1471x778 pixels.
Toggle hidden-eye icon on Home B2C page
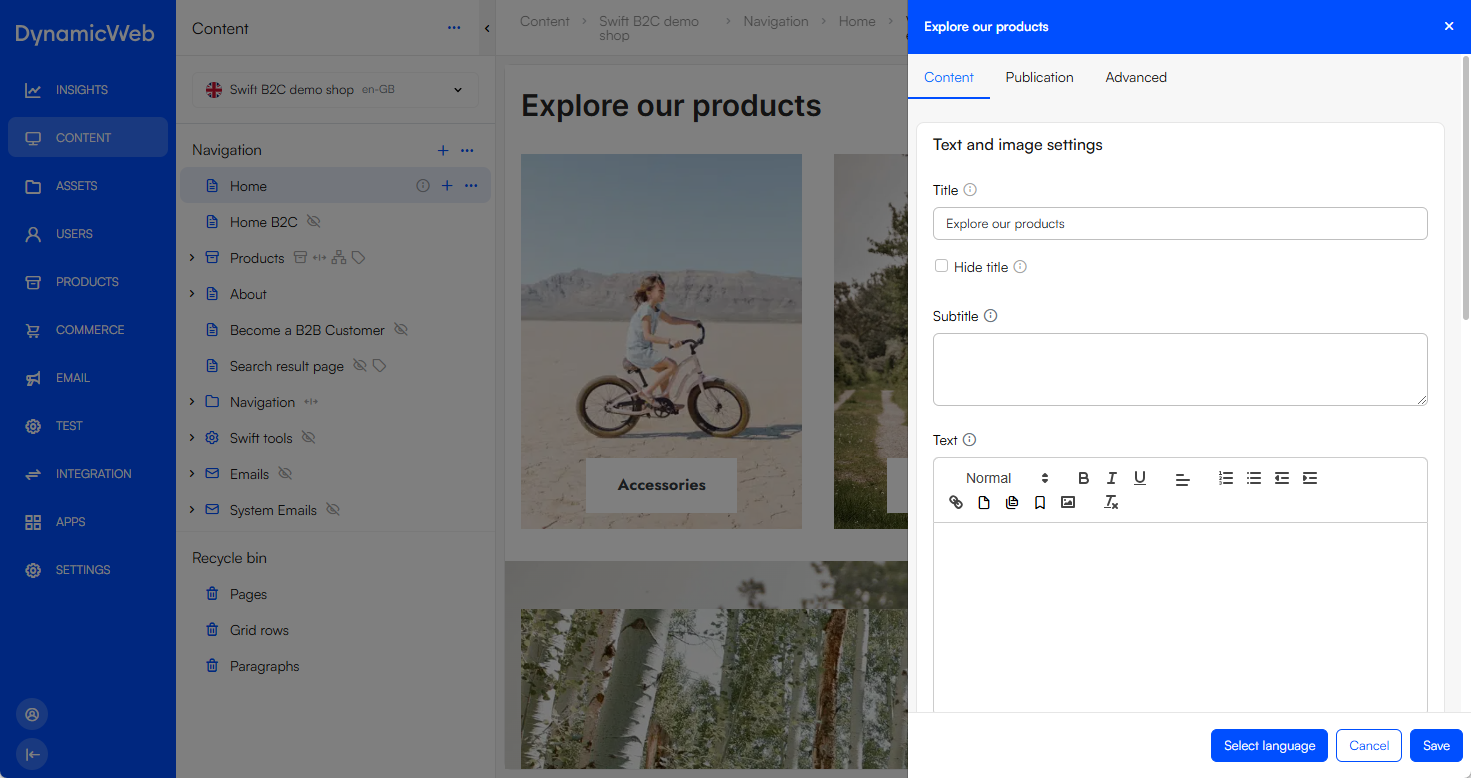[314, 222]
